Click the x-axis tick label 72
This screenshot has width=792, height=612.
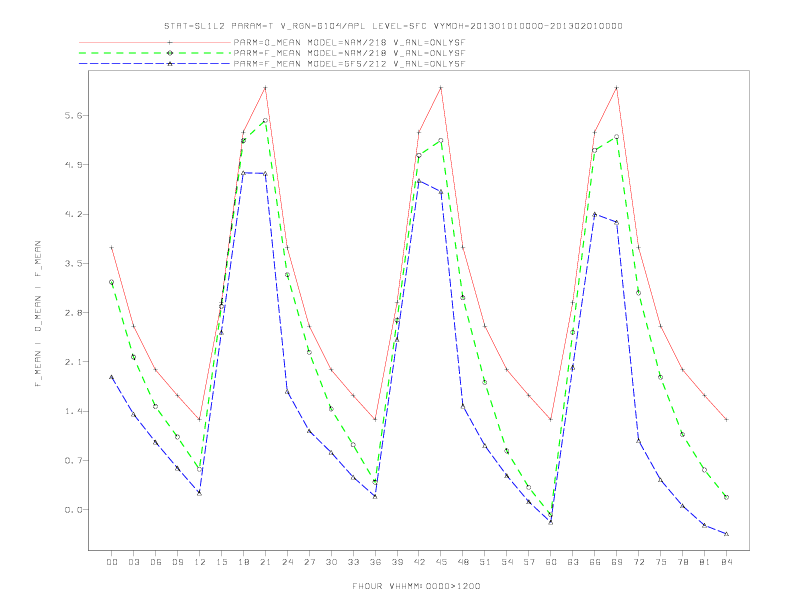(x=639, y=562)
